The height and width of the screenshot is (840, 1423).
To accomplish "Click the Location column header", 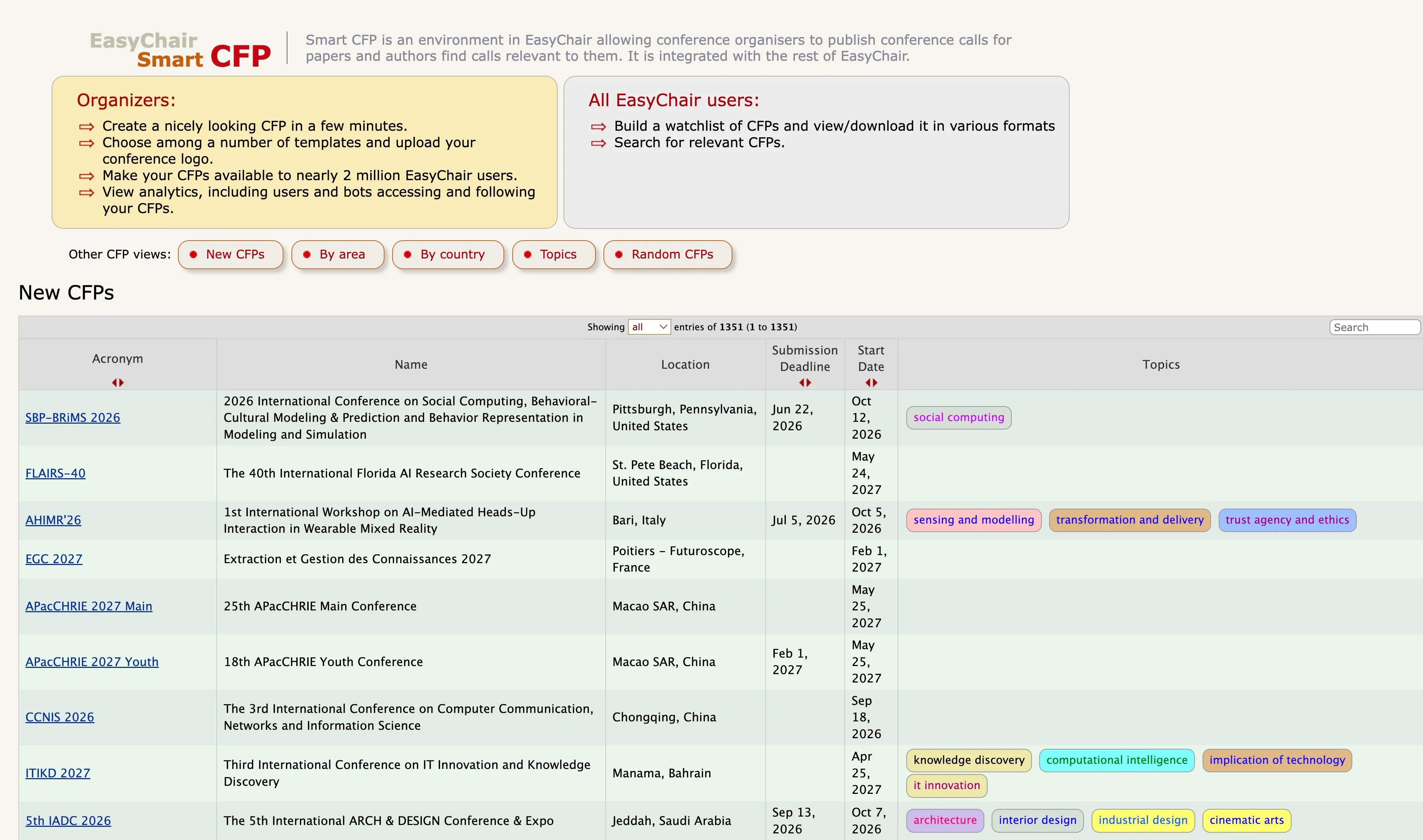I will [x=686, y=365].
